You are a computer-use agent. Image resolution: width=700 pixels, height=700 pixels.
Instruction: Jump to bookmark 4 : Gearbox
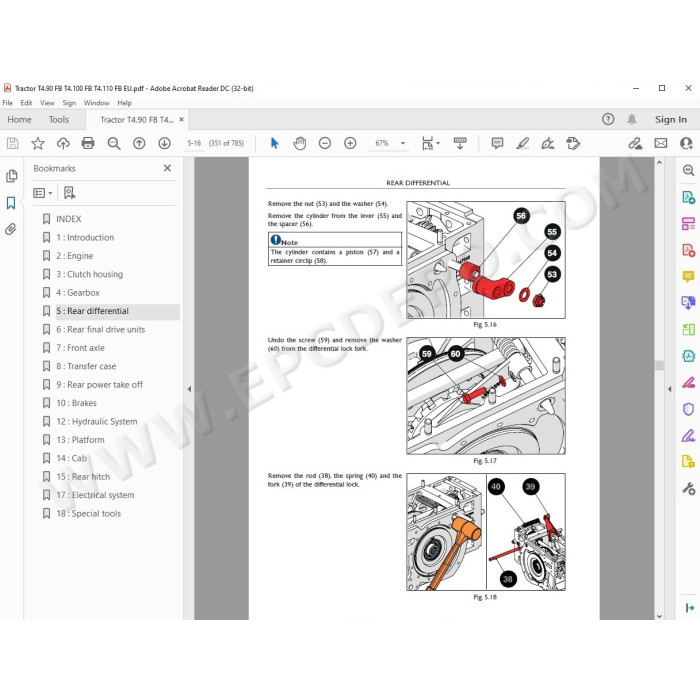click(78, 292)
